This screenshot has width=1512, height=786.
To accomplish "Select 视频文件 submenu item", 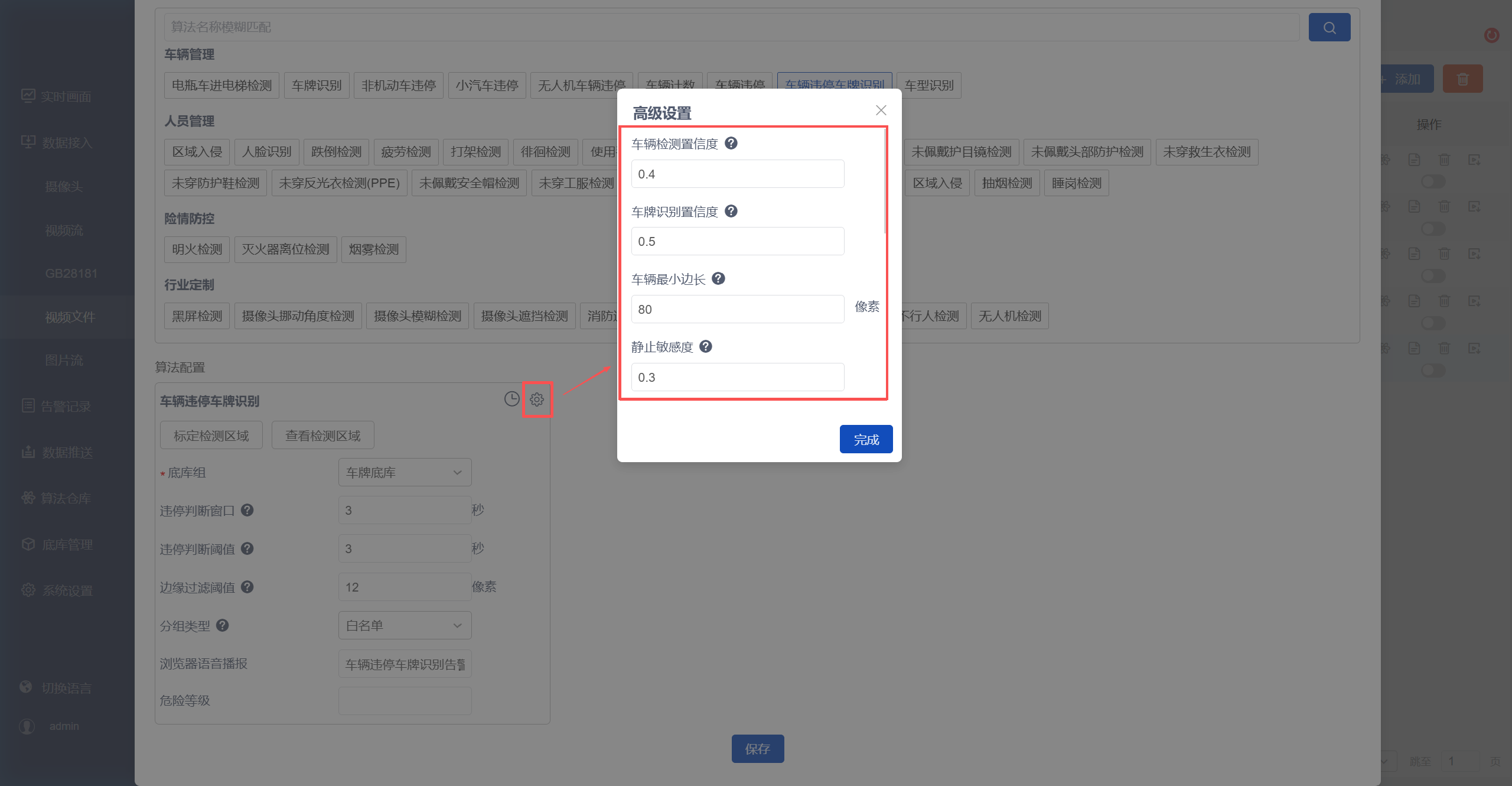I will point(70,317).
